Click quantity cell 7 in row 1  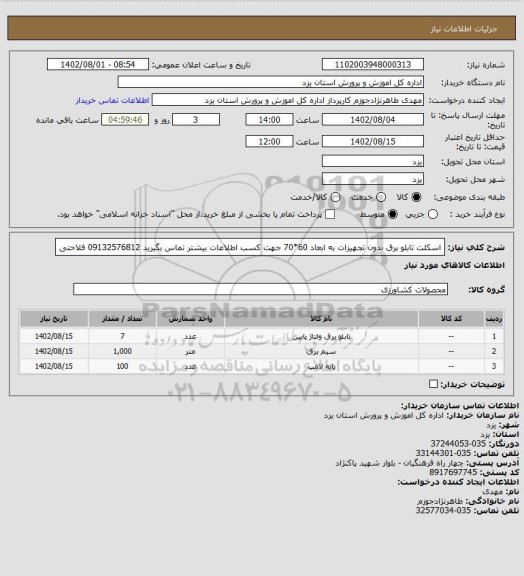click(122, 336)
